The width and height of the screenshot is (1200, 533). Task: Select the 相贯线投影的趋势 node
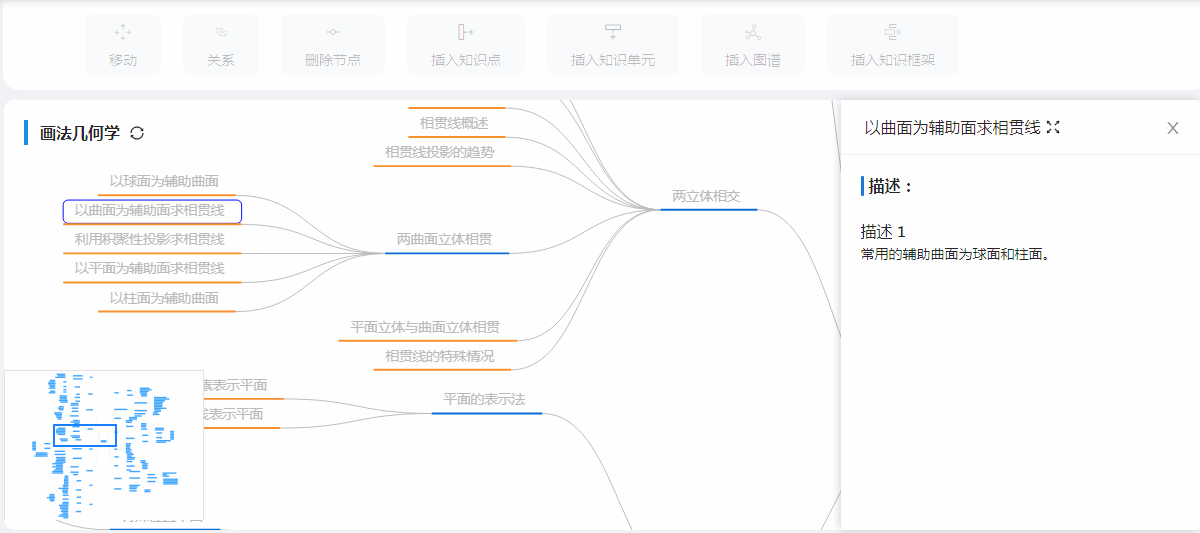click(439, 152)
